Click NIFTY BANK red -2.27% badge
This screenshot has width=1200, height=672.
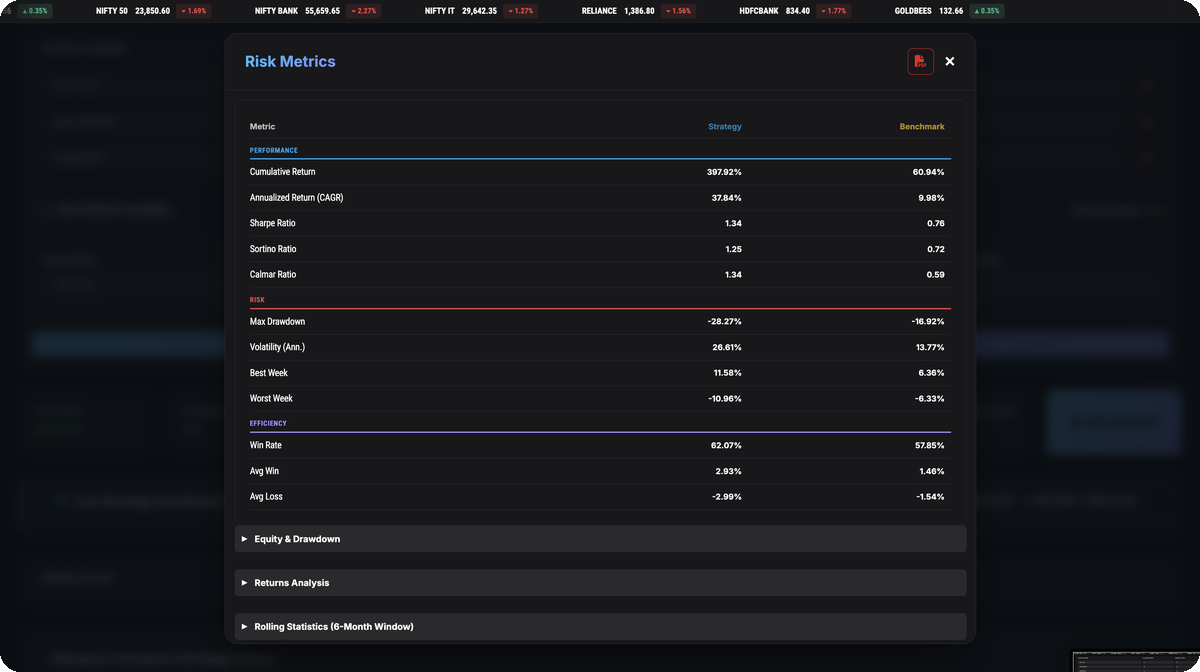pyautogui.click(x=365, y=11)
